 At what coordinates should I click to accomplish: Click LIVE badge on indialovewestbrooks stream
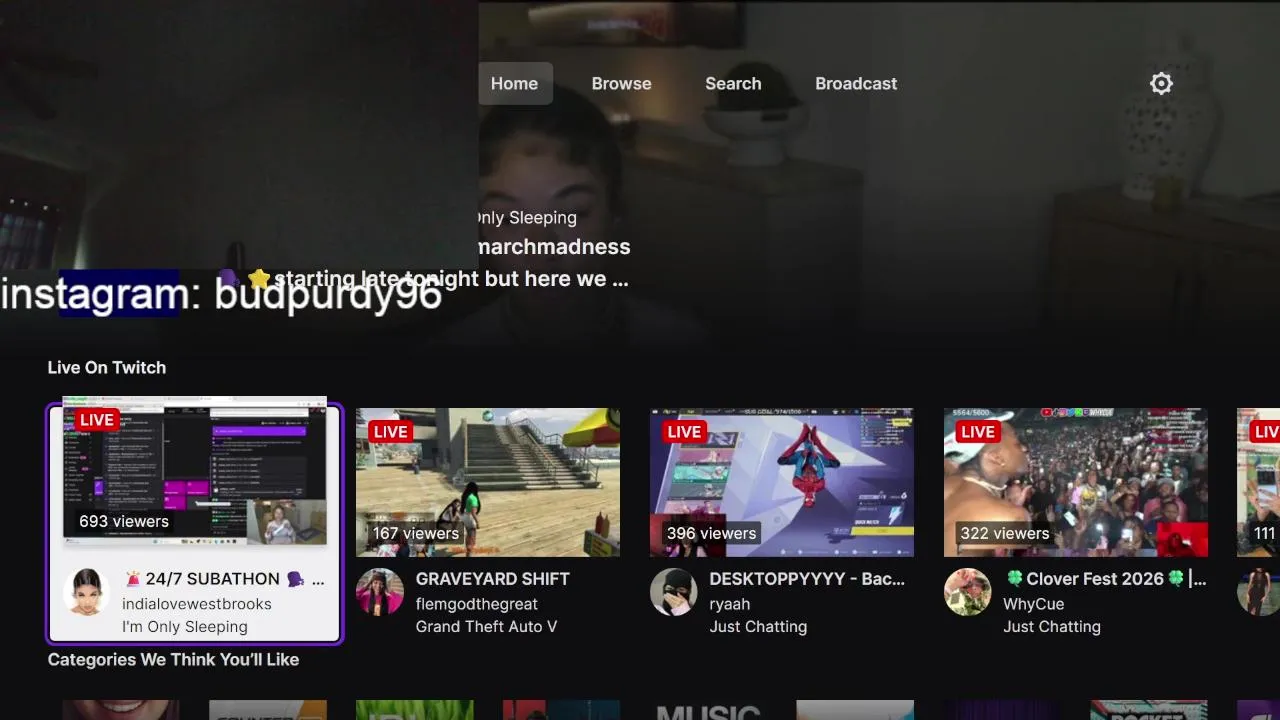97,420
